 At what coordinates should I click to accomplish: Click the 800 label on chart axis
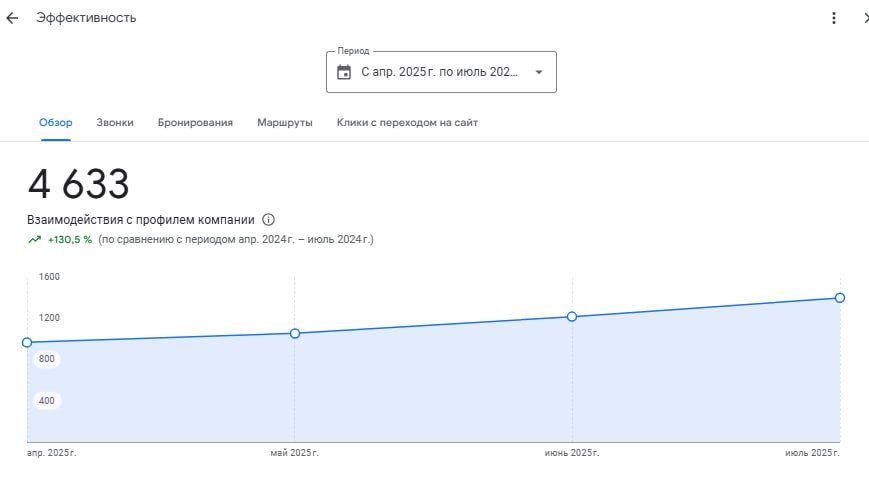pyautogui.click(x=47, y=359)
